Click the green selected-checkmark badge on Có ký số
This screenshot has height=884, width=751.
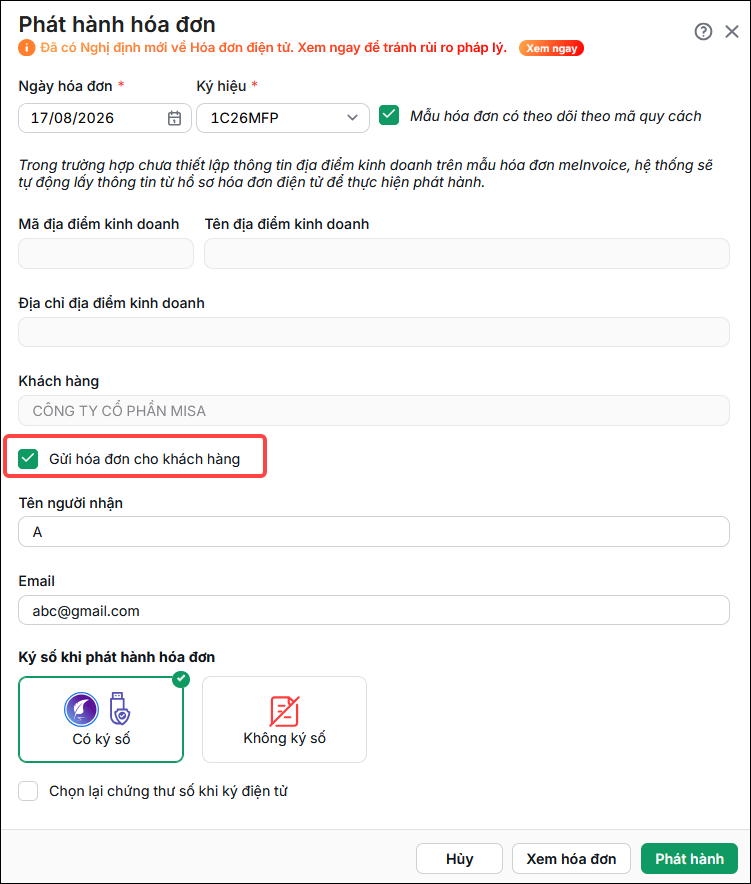[180, 679]
